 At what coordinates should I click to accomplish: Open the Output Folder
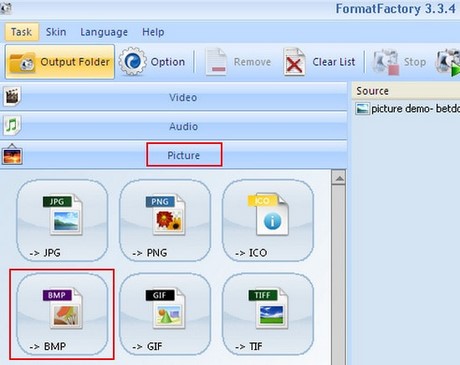coord(60,62)
